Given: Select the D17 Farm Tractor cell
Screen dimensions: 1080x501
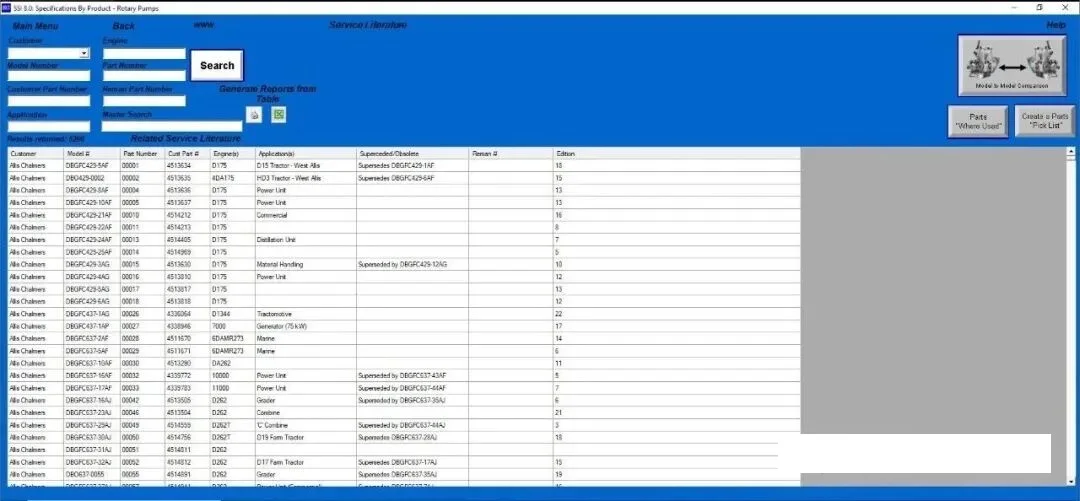Looking at the screenshot, I should [305, 462].
